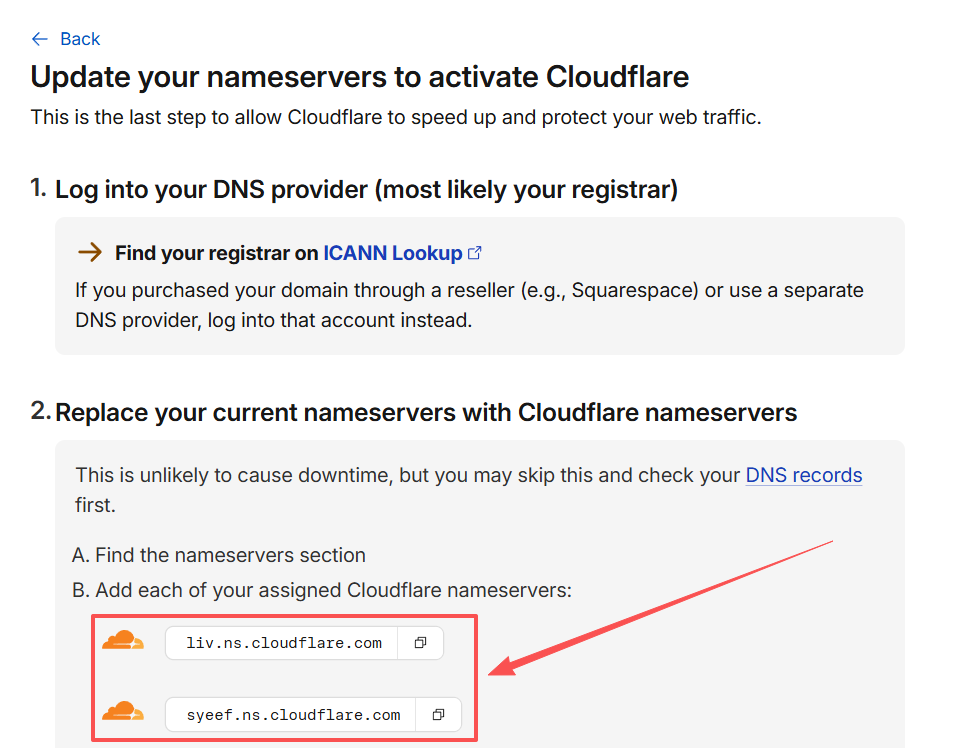Screen dimensions: 957x748
Task: Click the paragraph 'If you purchased your domain through a reseller'
Action: [469, 304]
